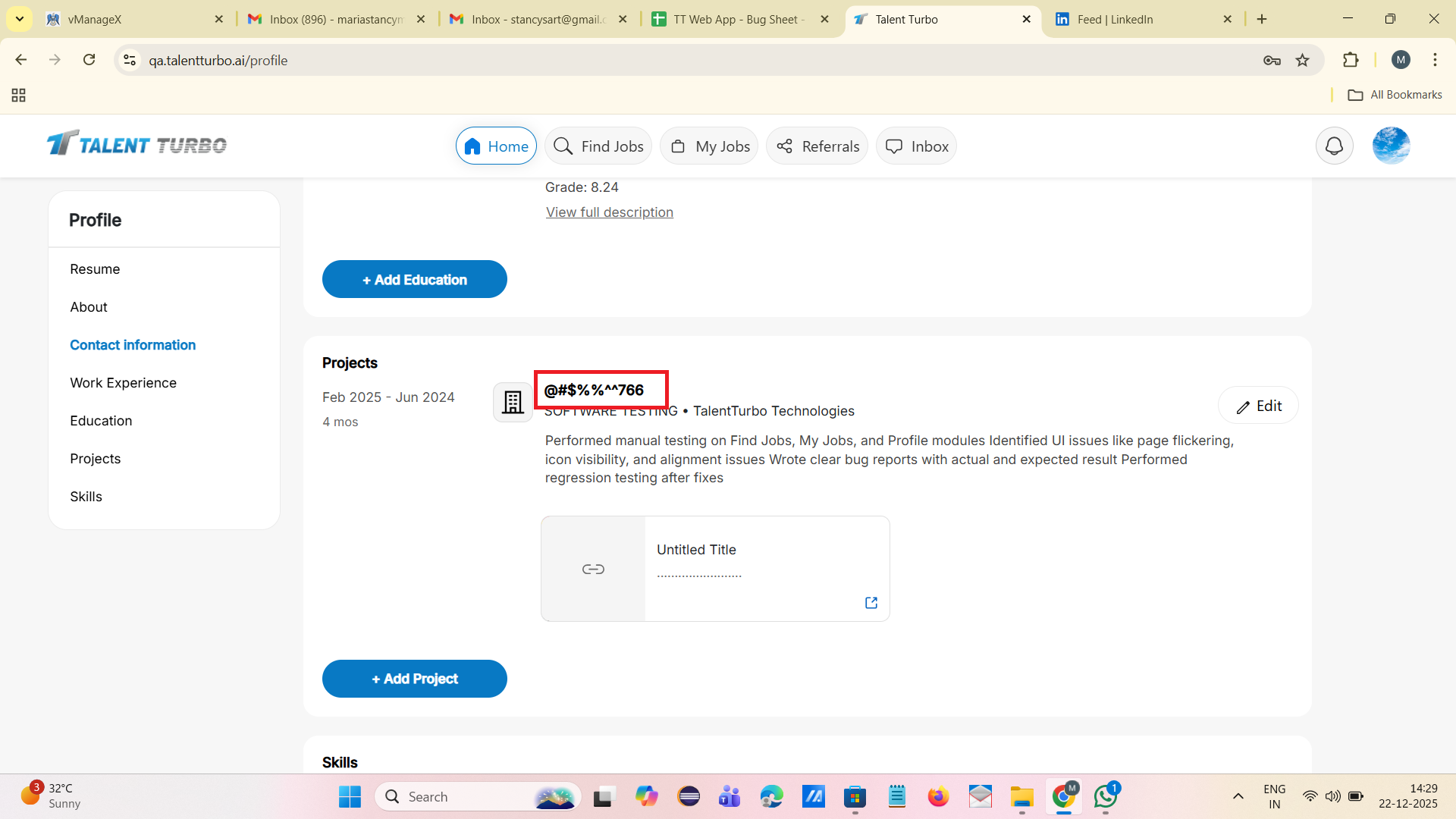Click the link chain thumbnail icon
Viewport: 1456px width, 819px height.
point(593,570)
